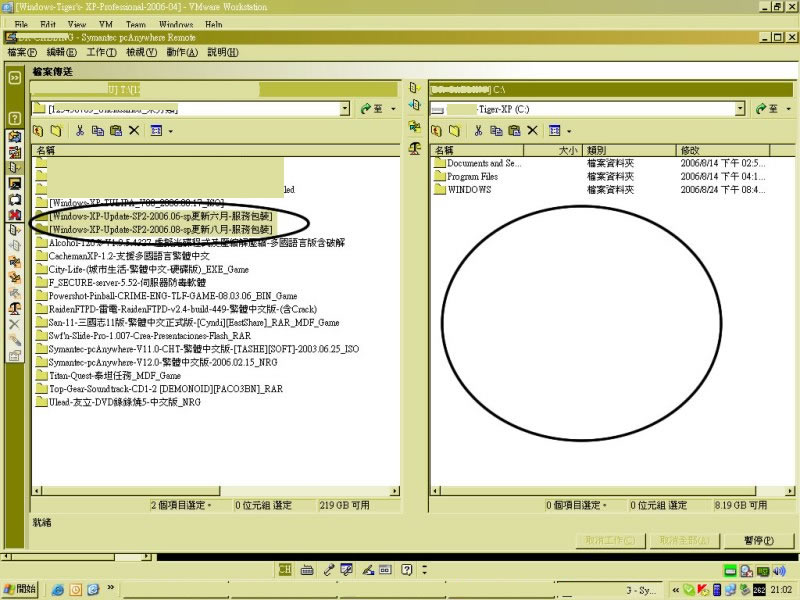Click the right scroll arrow of T: pane scrollbar
The height and width of the screenshot is (600, 800).
tap(395, 491)
